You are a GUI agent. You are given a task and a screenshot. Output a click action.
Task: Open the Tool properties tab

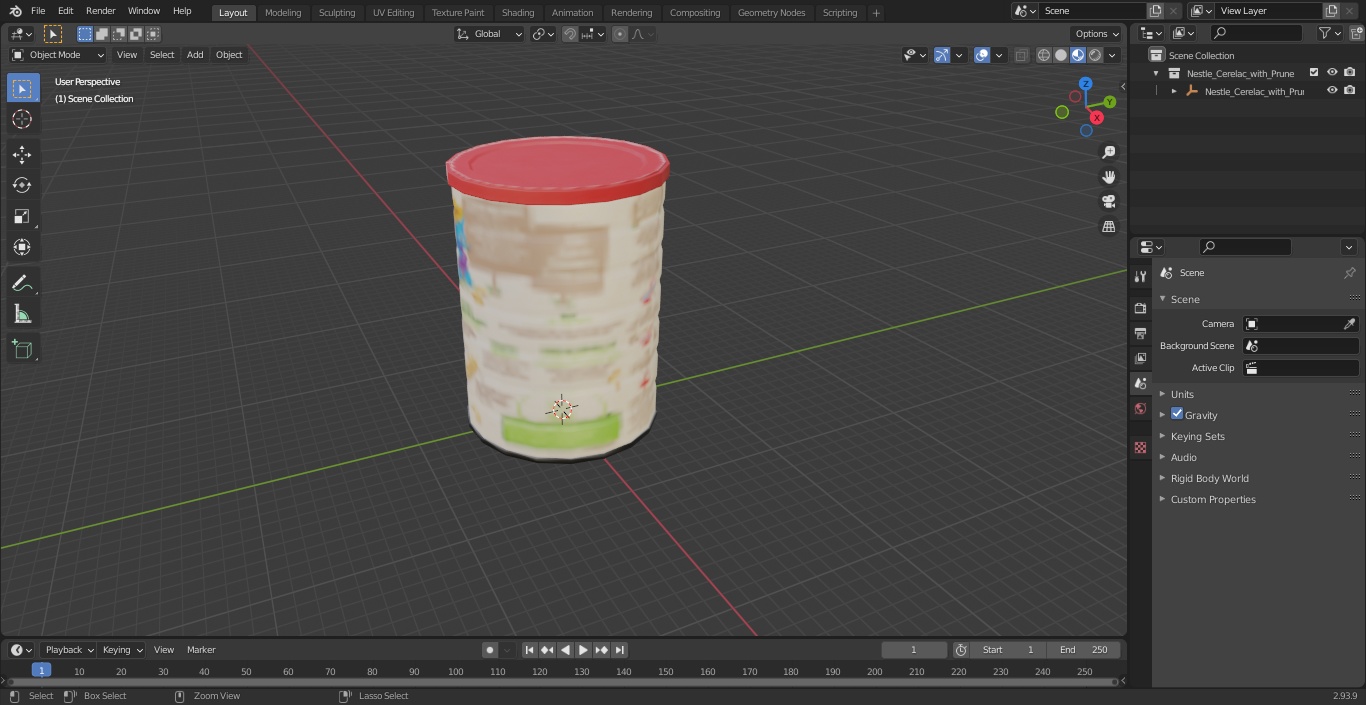pyautogui.click(x=1140, y=276)
